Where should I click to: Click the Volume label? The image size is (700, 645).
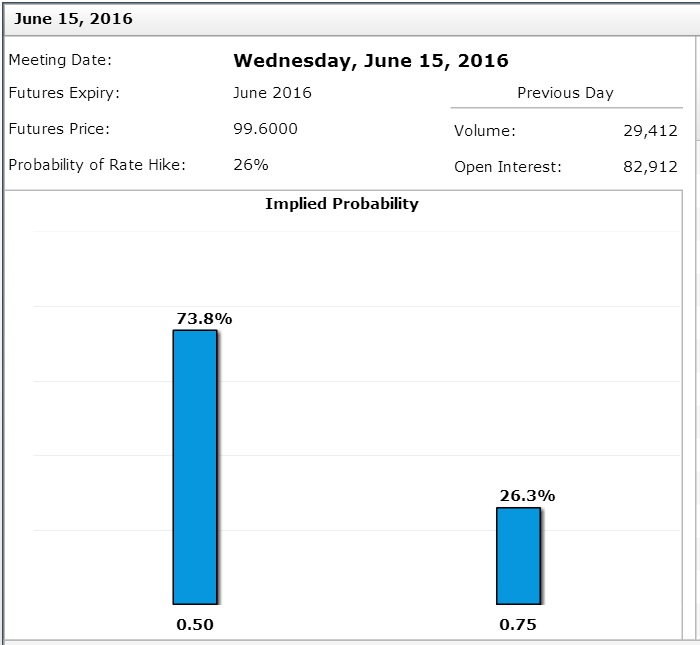[x=484, y=131]
